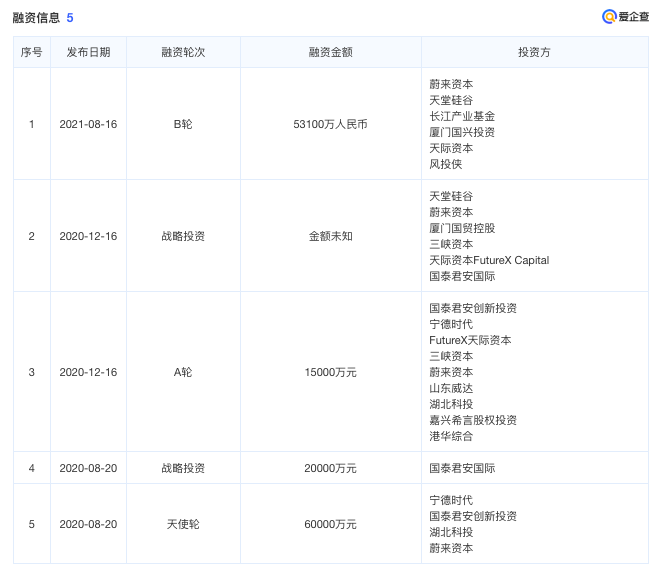Click sequence number 4 in the 20000万元 row
Screen dimensions: 662x568
point(32,468)
